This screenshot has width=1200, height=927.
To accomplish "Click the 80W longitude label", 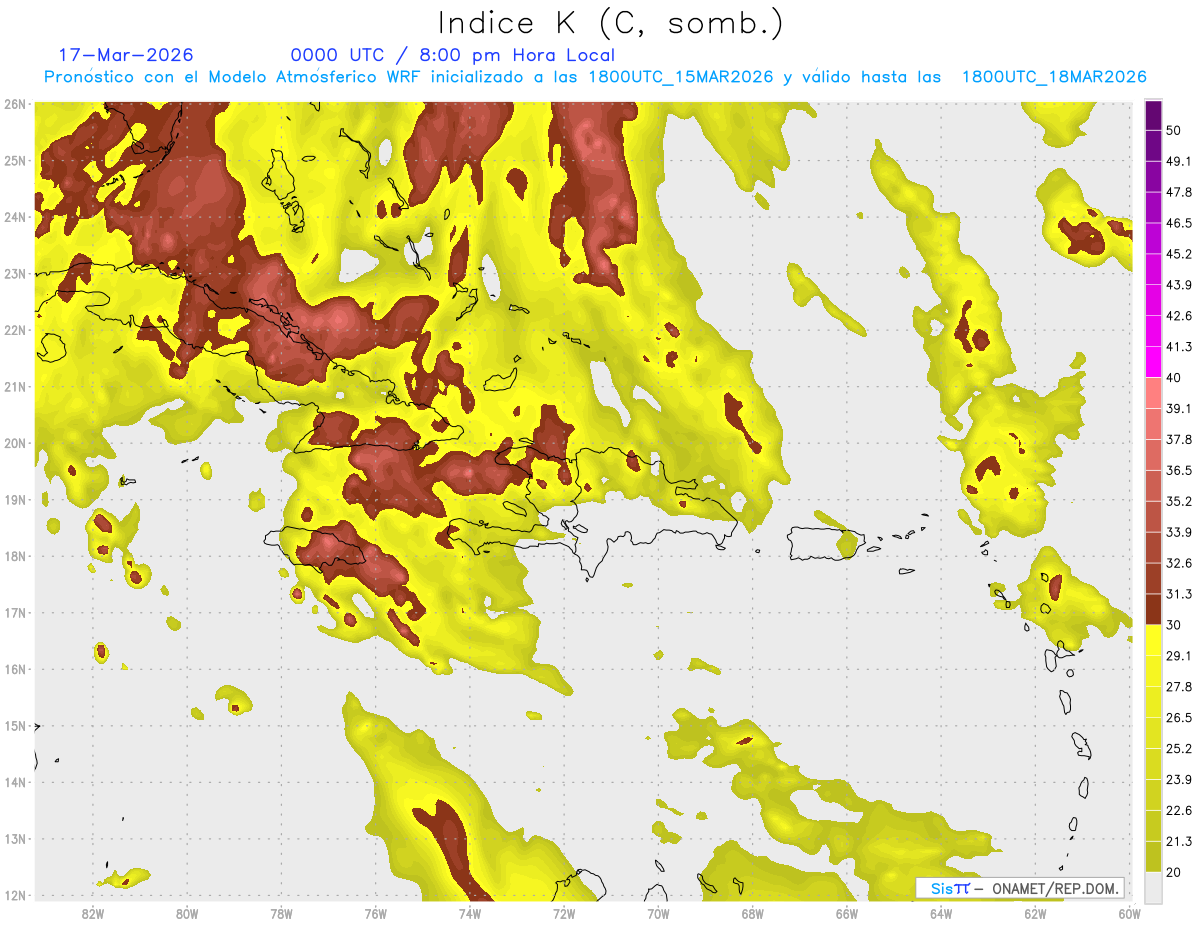I will [x=187, y=914].
